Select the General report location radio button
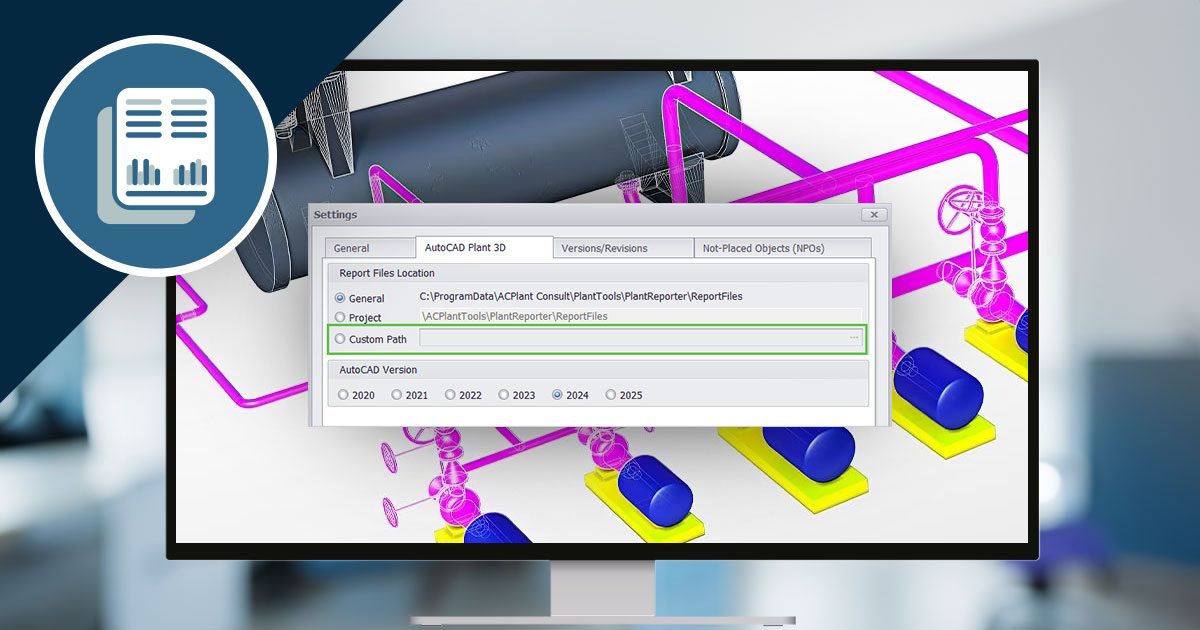 point(341,298)
